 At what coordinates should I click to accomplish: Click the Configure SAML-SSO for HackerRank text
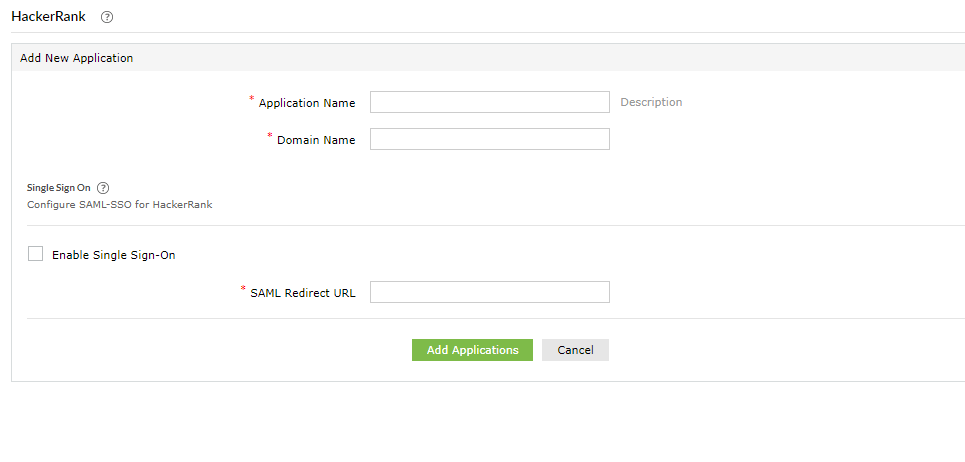tap(119, 204)
